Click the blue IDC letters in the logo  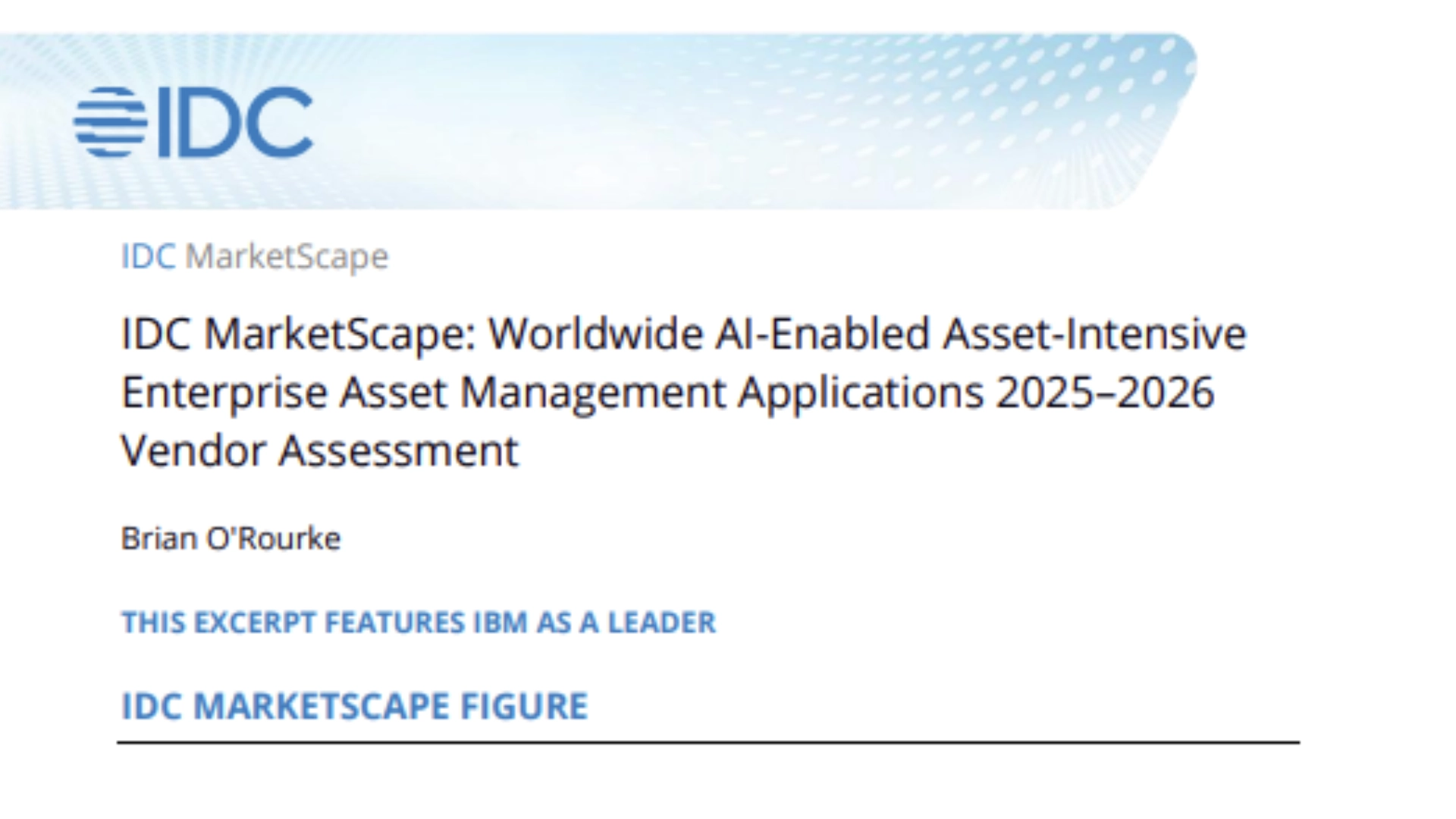point(236,121)
